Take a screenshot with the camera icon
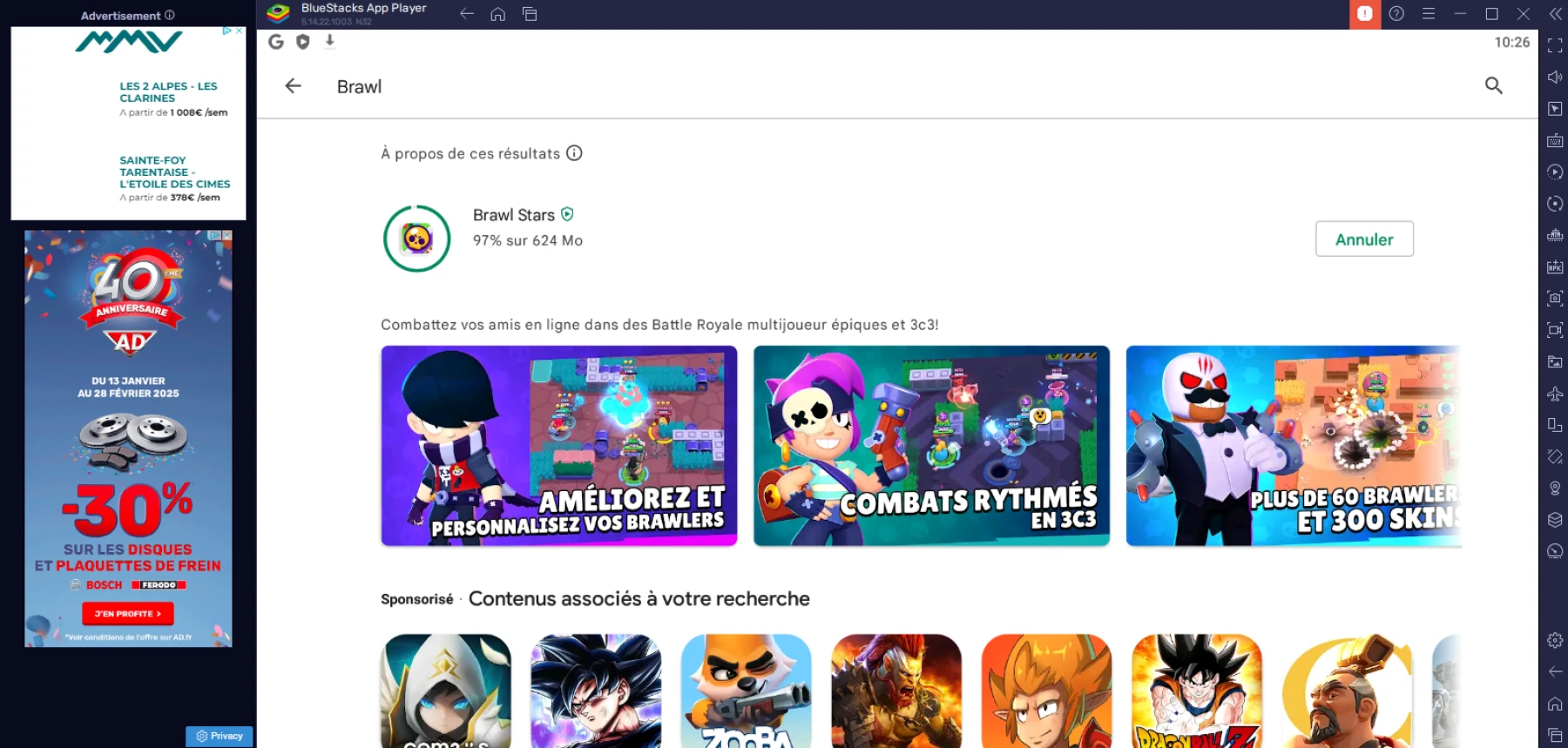The width and height of the screenshot is (1568, 748). [1555, 299]
